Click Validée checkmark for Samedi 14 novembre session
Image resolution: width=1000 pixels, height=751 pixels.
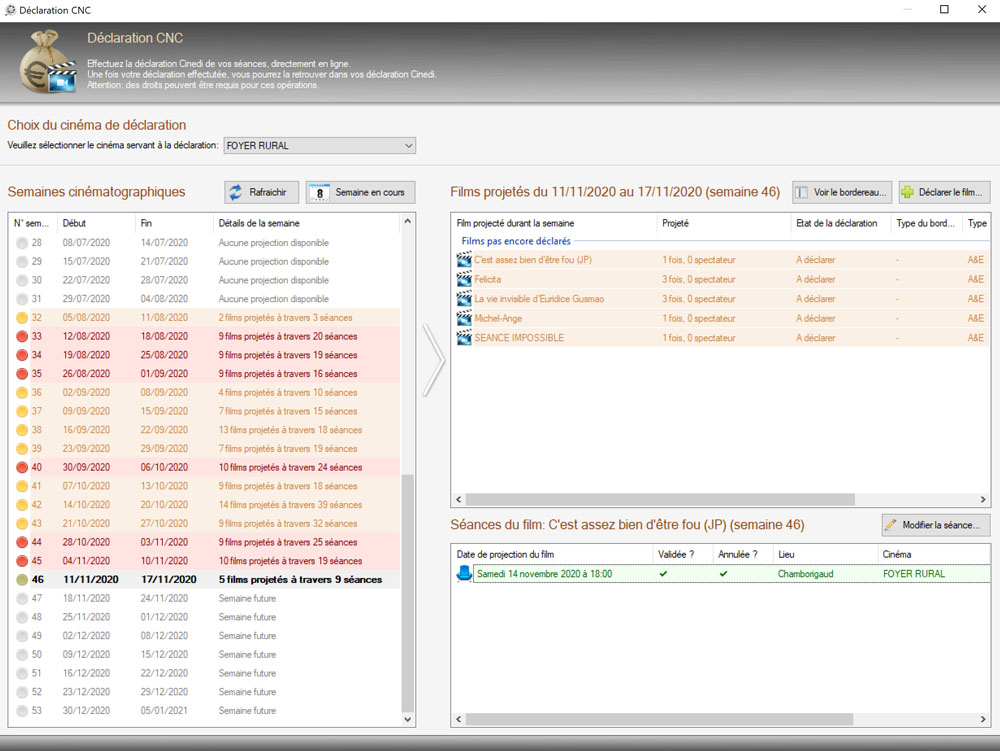click(663, 574)
